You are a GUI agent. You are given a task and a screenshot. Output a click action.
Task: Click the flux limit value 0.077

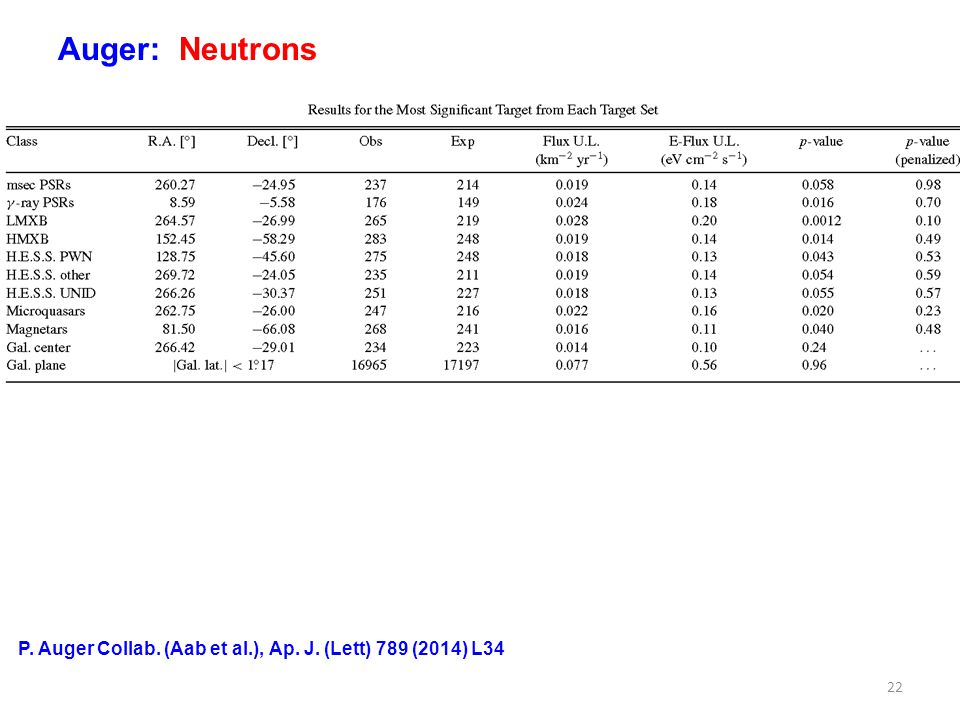[x=572, y=366]
